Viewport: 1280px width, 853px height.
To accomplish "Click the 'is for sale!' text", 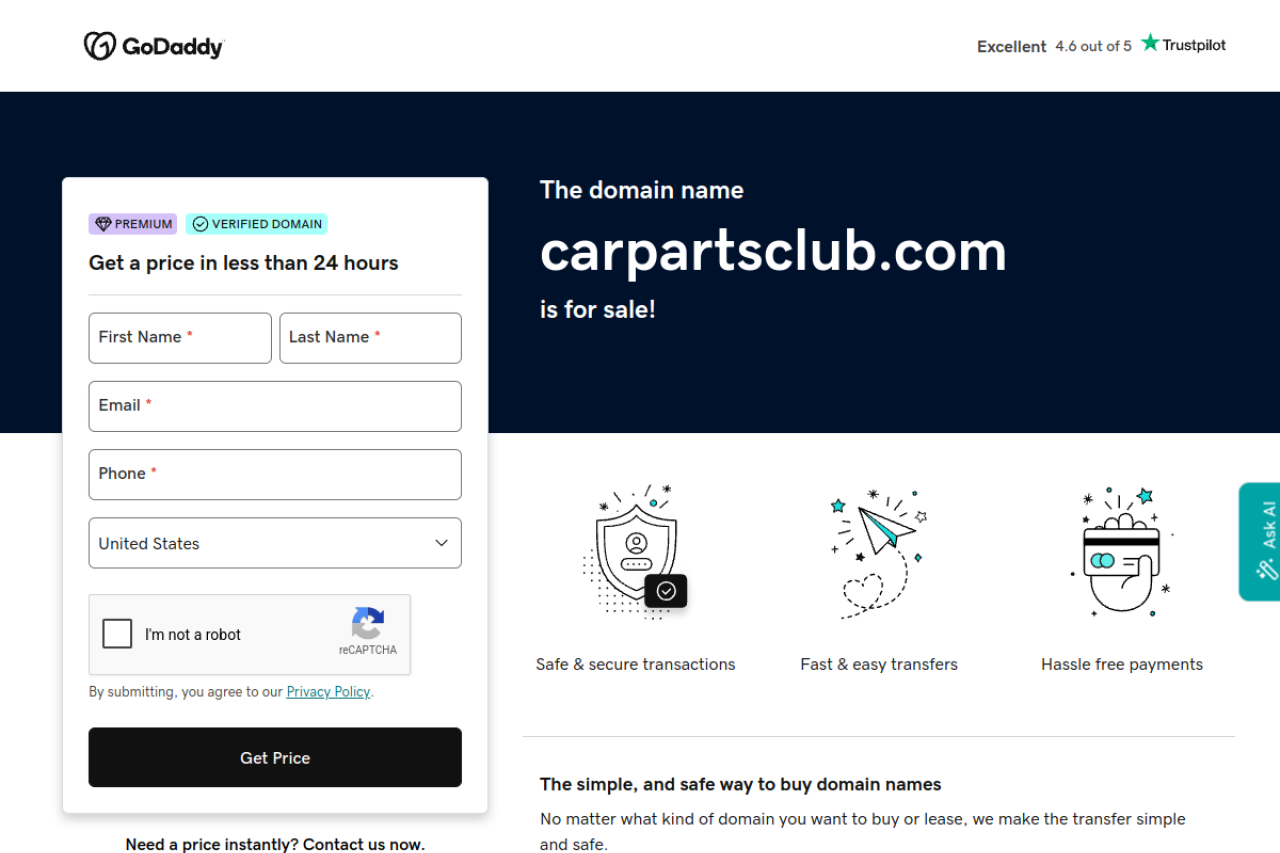I will (x=598, y=309).
